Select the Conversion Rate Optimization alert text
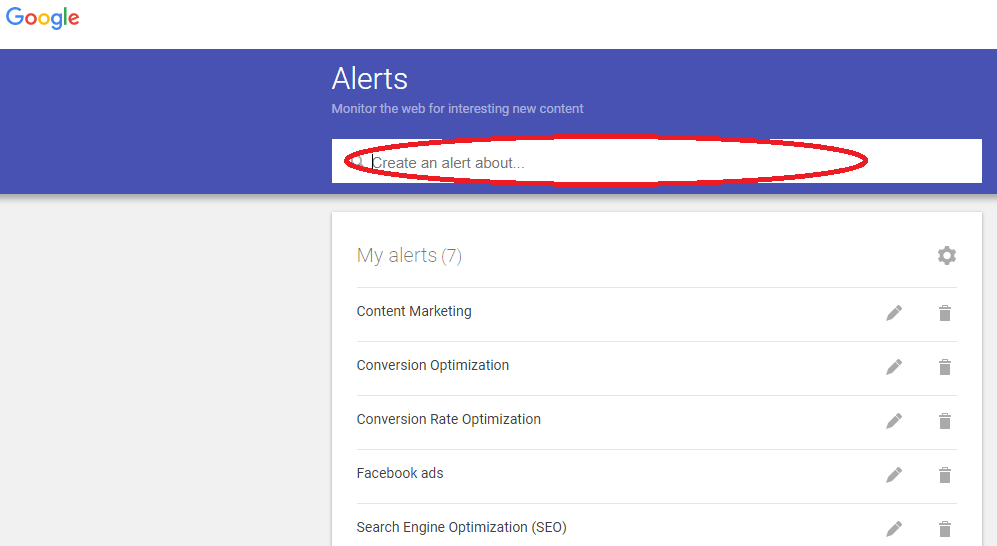 tap(448, 420)
